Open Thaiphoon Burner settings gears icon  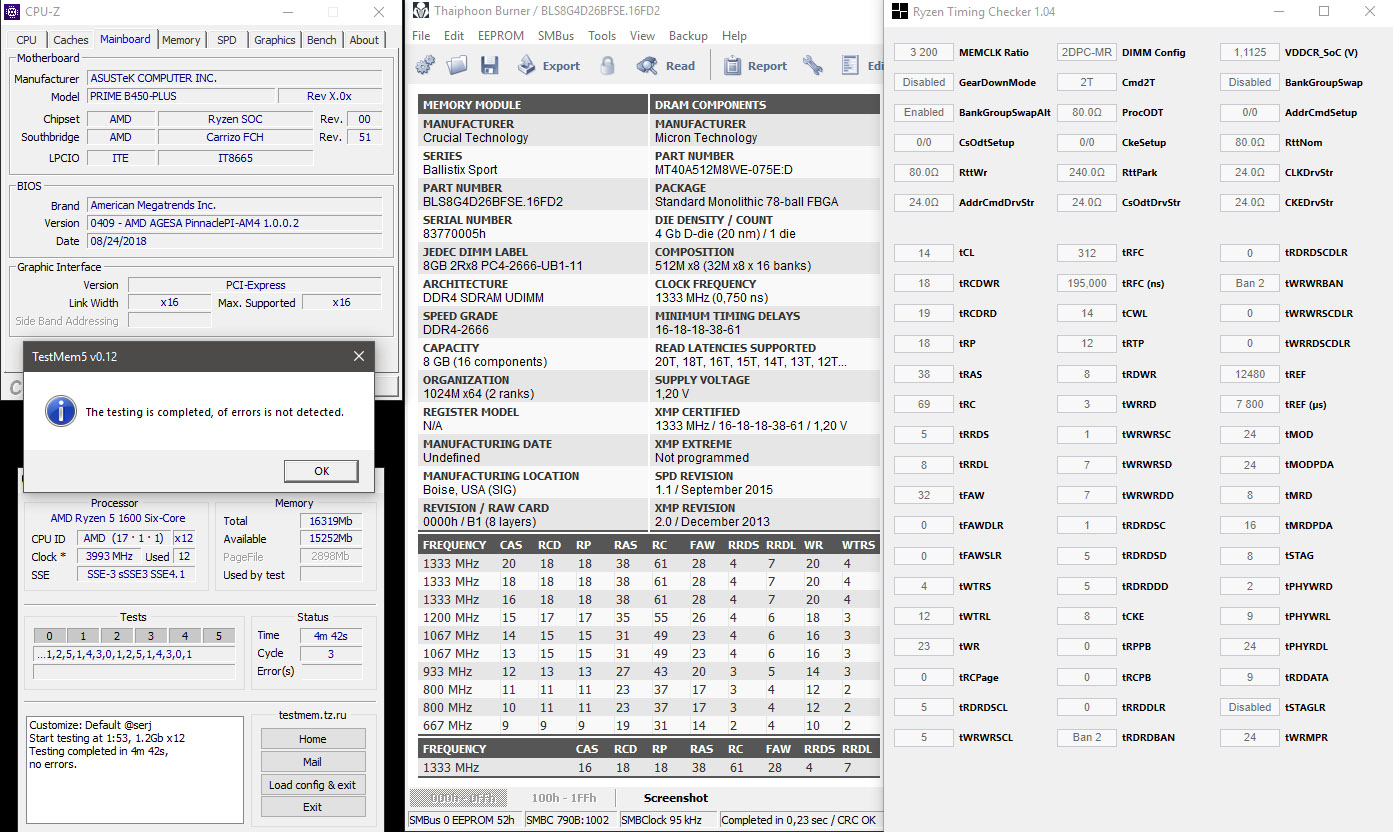coord(425,66)
